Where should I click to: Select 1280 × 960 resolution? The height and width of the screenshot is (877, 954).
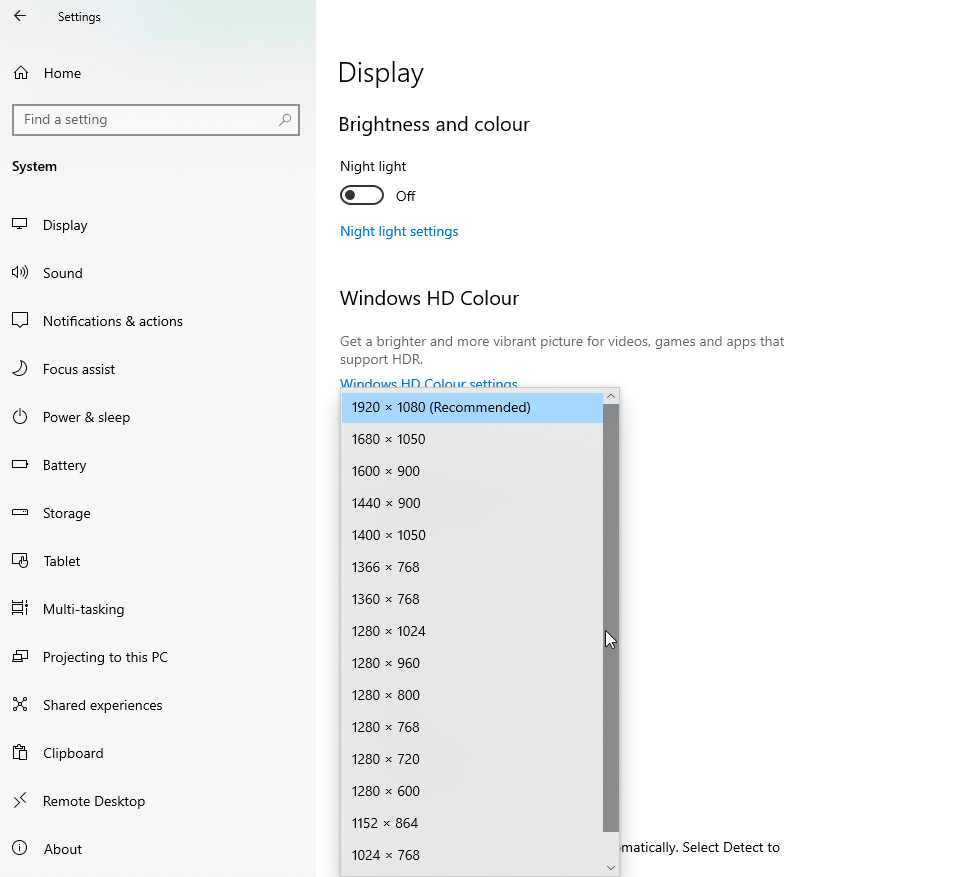(472, 663)
